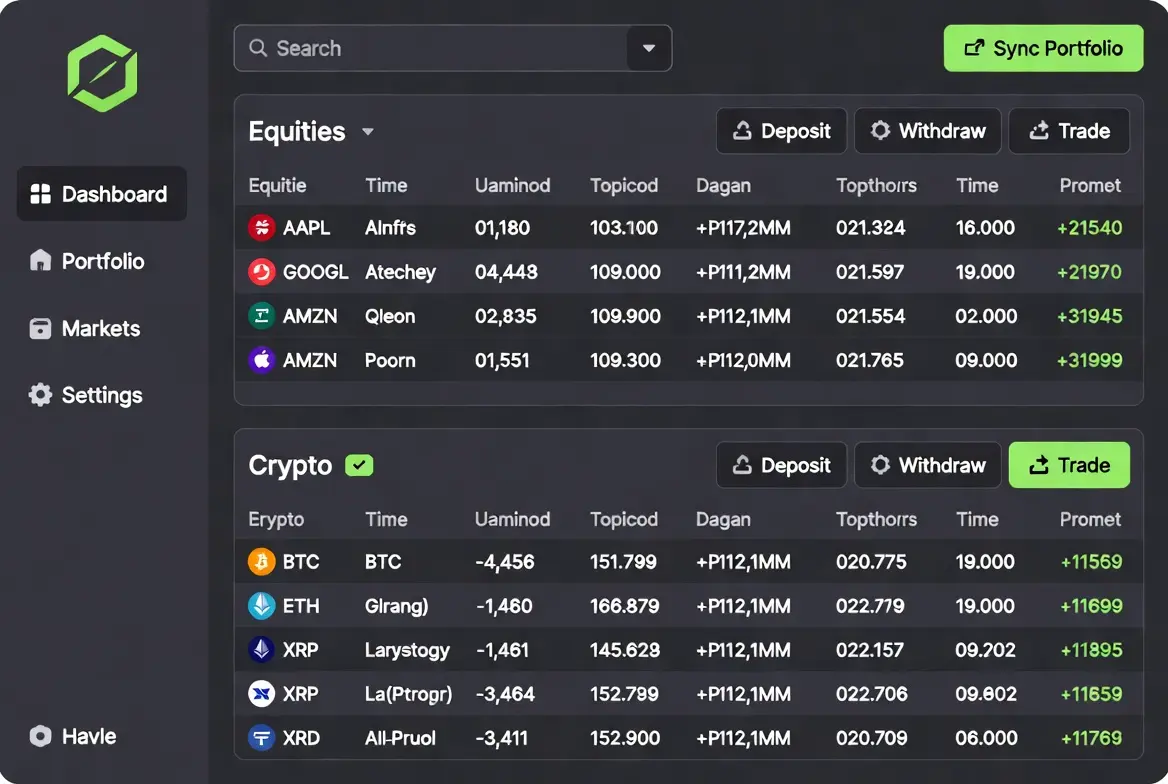1168x784 pixels.
Task: Click the green hexagon app logo
Action: 102,73
